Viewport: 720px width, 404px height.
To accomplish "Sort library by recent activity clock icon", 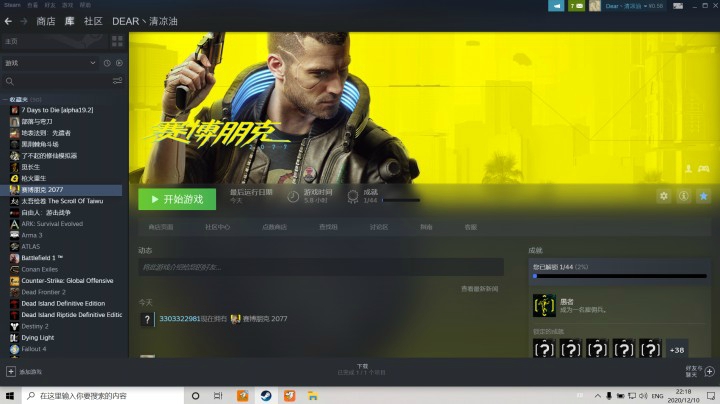I will 107,63.
